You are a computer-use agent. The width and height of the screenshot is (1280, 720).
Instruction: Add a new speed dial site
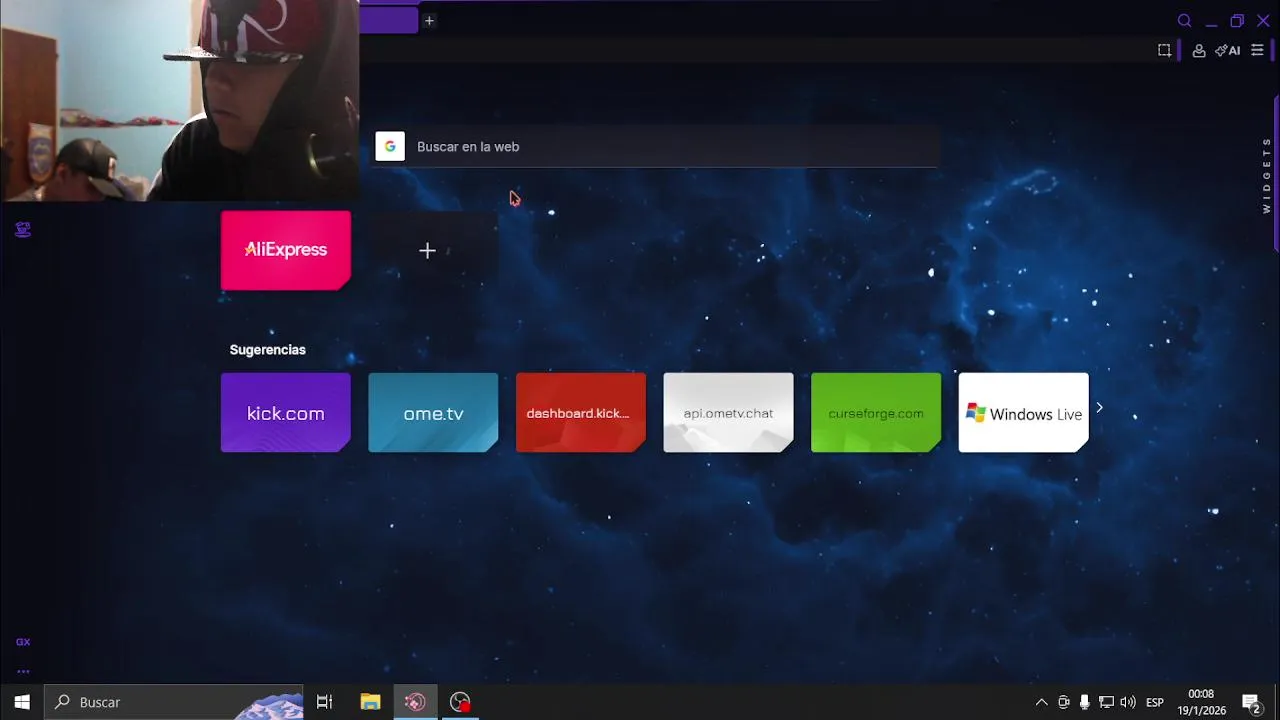(x=427, y=250)
